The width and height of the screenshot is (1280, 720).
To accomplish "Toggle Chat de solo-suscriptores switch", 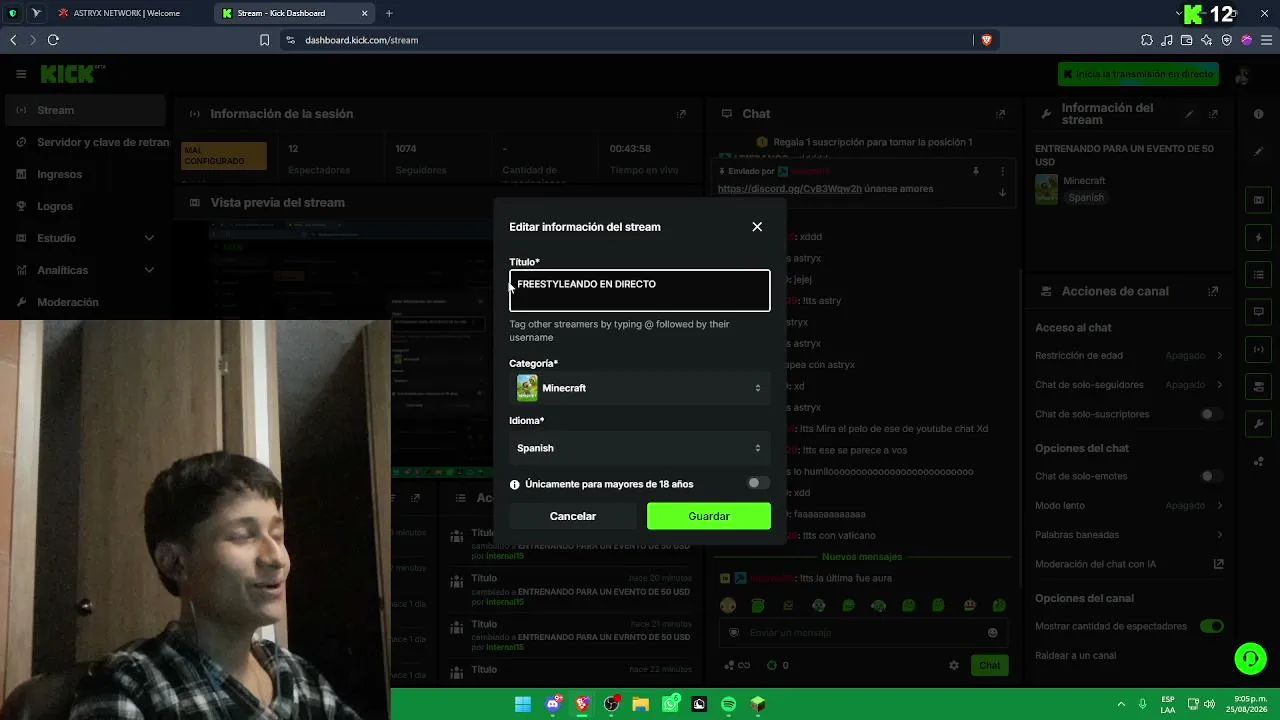I will 1211,414.
